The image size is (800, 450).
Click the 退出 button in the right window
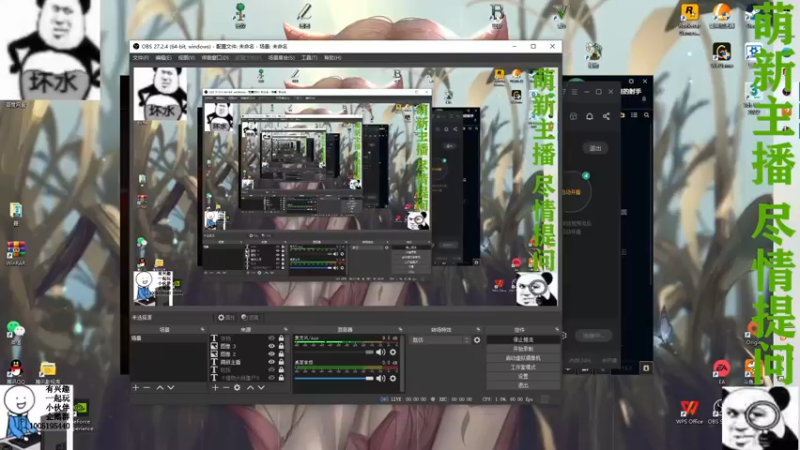[x=595, y=148]
